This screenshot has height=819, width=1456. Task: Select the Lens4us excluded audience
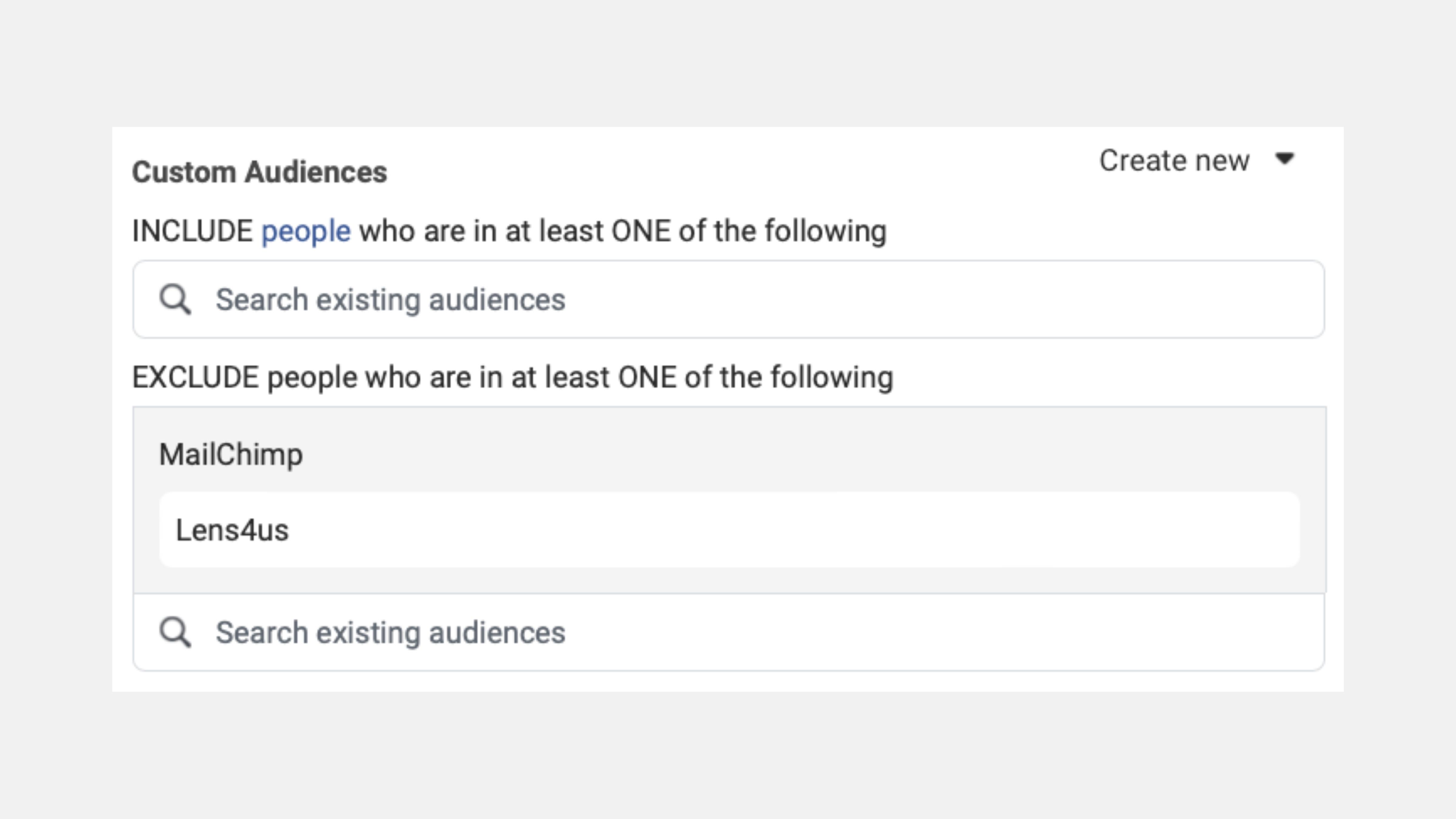[x=232, y=530]
